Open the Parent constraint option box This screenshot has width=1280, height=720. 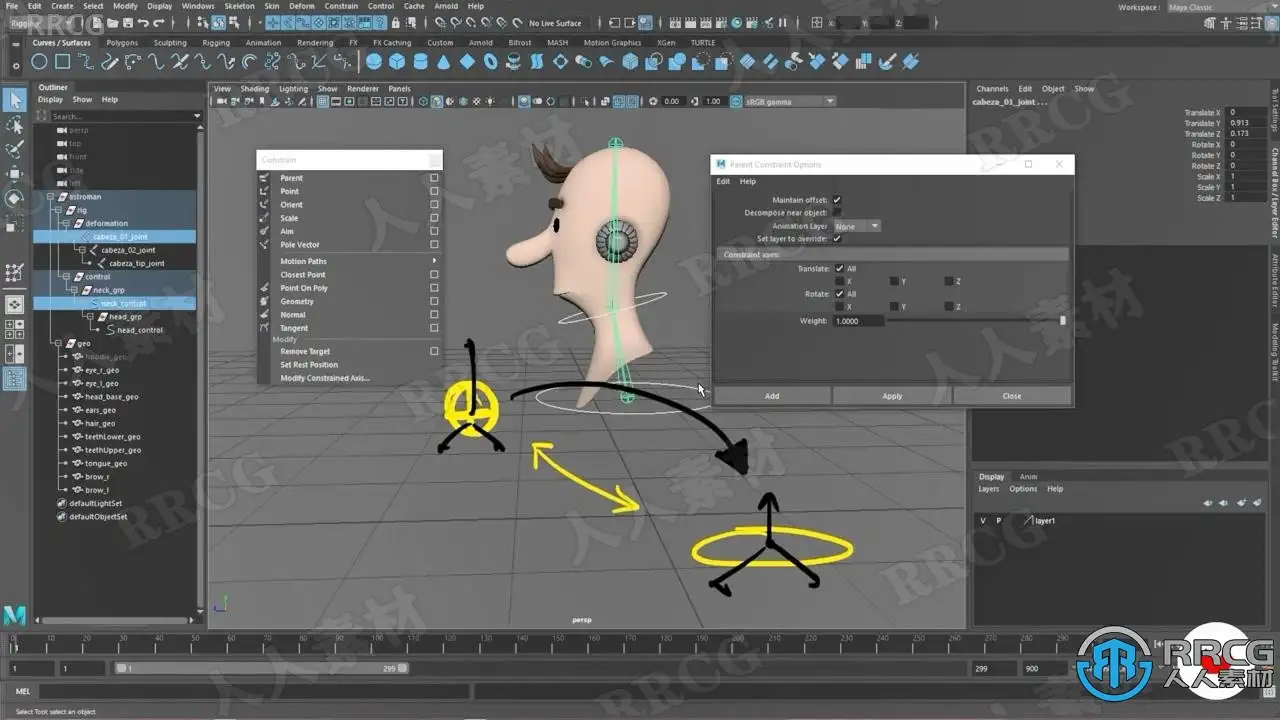click(x=434, y=178)
